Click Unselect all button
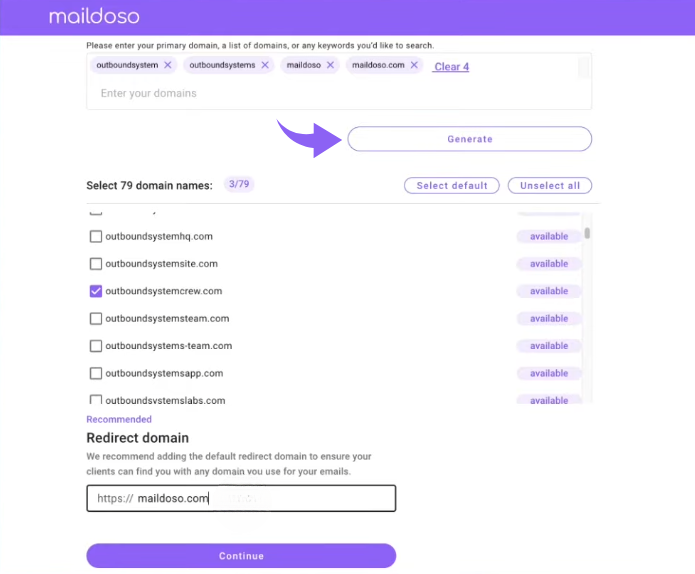 coord(550,185)
